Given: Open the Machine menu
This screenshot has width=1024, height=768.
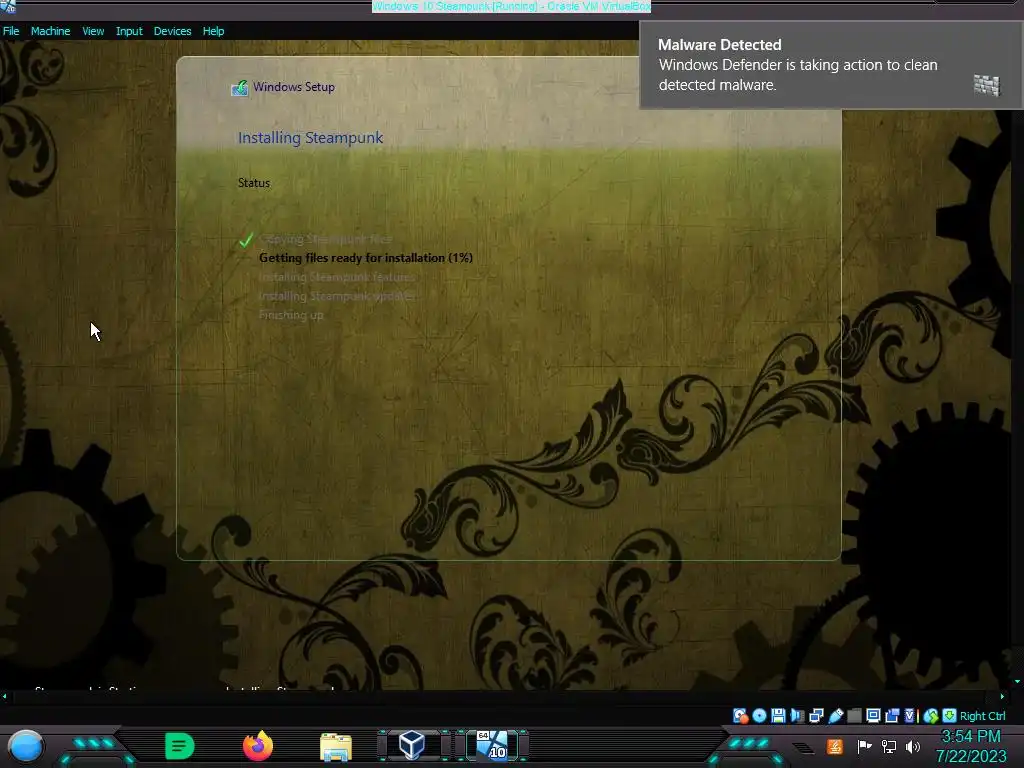Looking at the screenshot, I should (50, 31).
